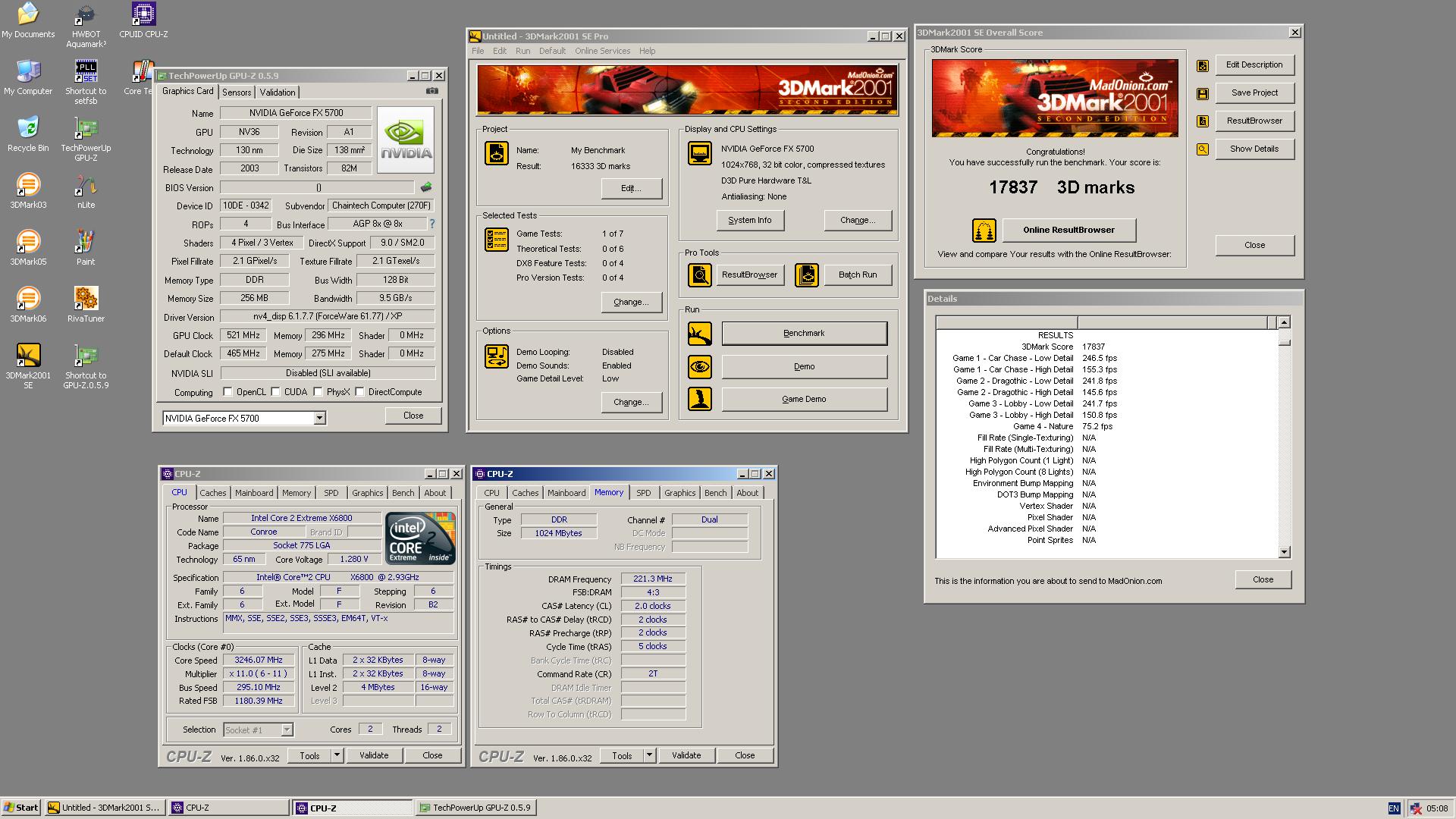Open Tools dropdown arrow in CPU-Z Memory window

pos(649,755)
